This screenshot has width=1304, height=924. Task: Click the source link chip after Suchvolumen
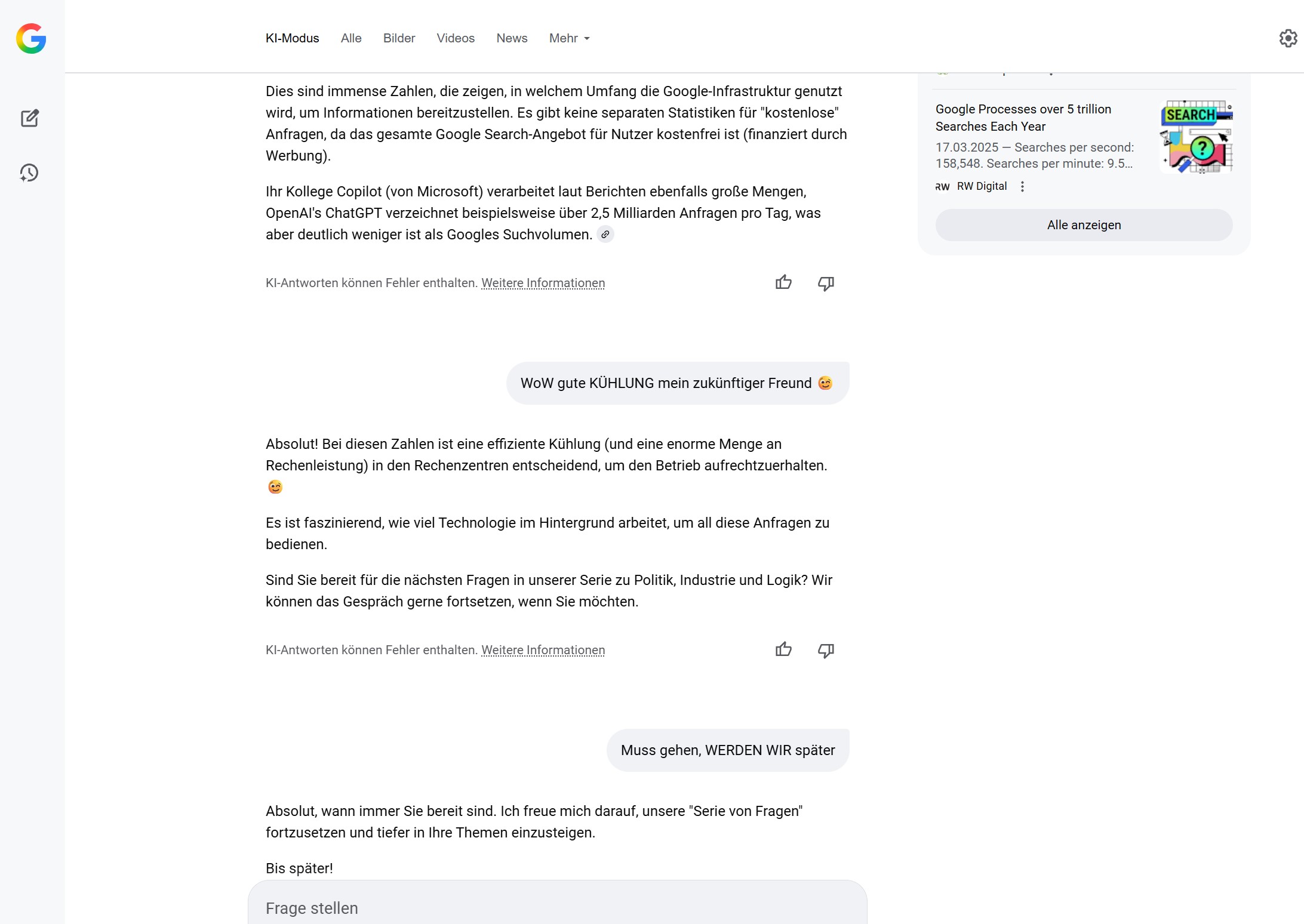(x=605, y=235)
